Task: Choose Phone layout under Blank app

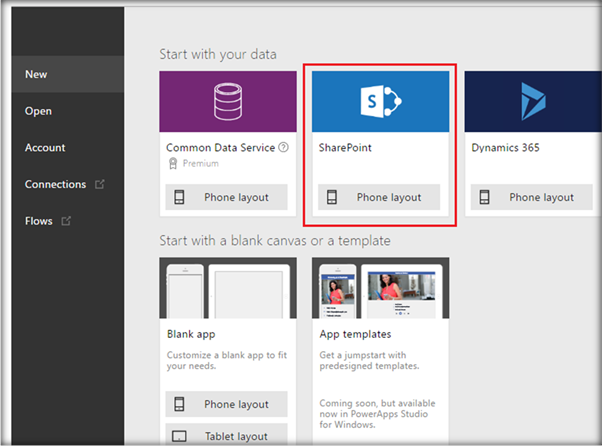Action: point(227,404)
